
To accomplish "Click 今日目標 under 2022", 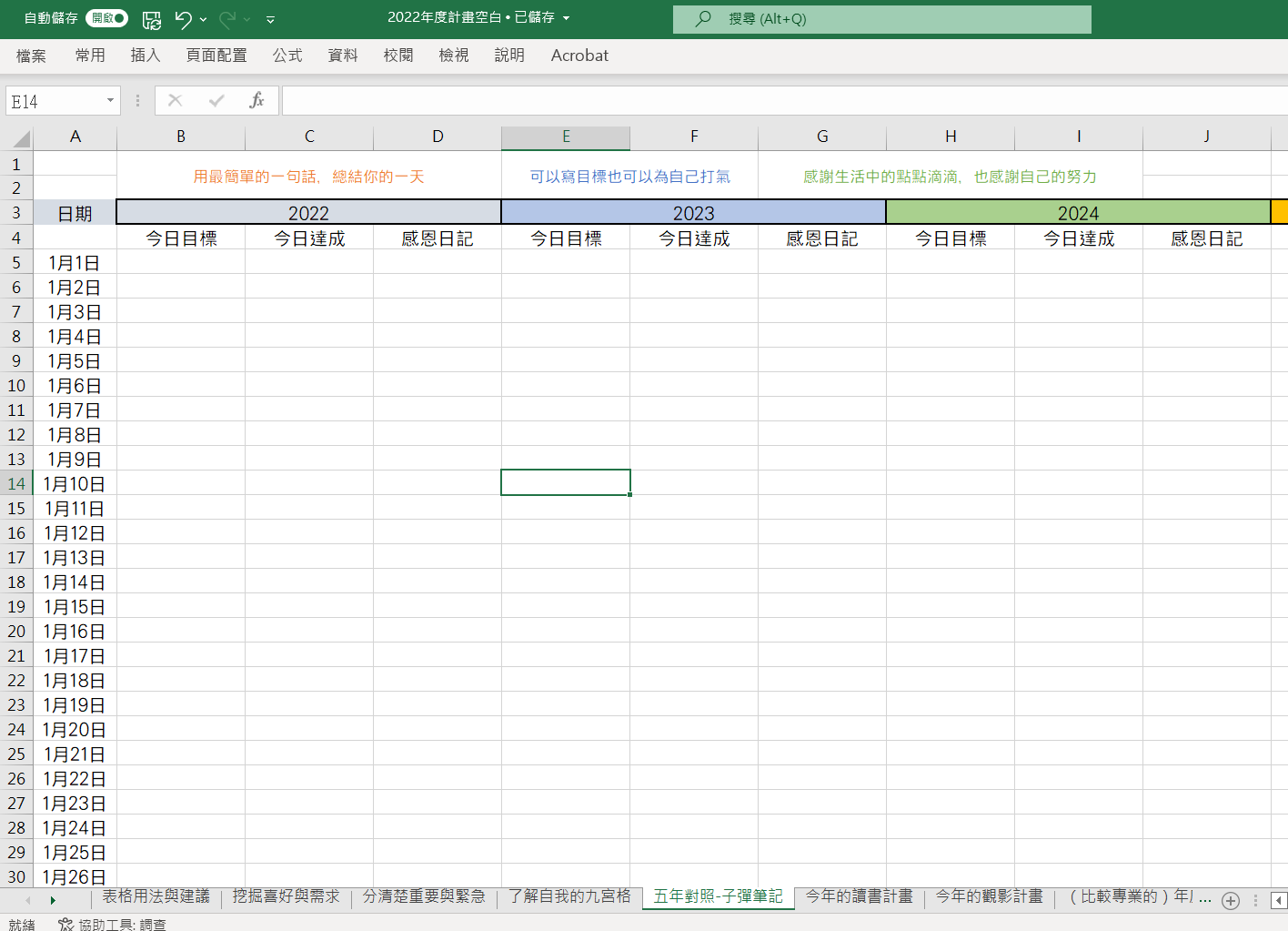I will [x=181, y=238].
